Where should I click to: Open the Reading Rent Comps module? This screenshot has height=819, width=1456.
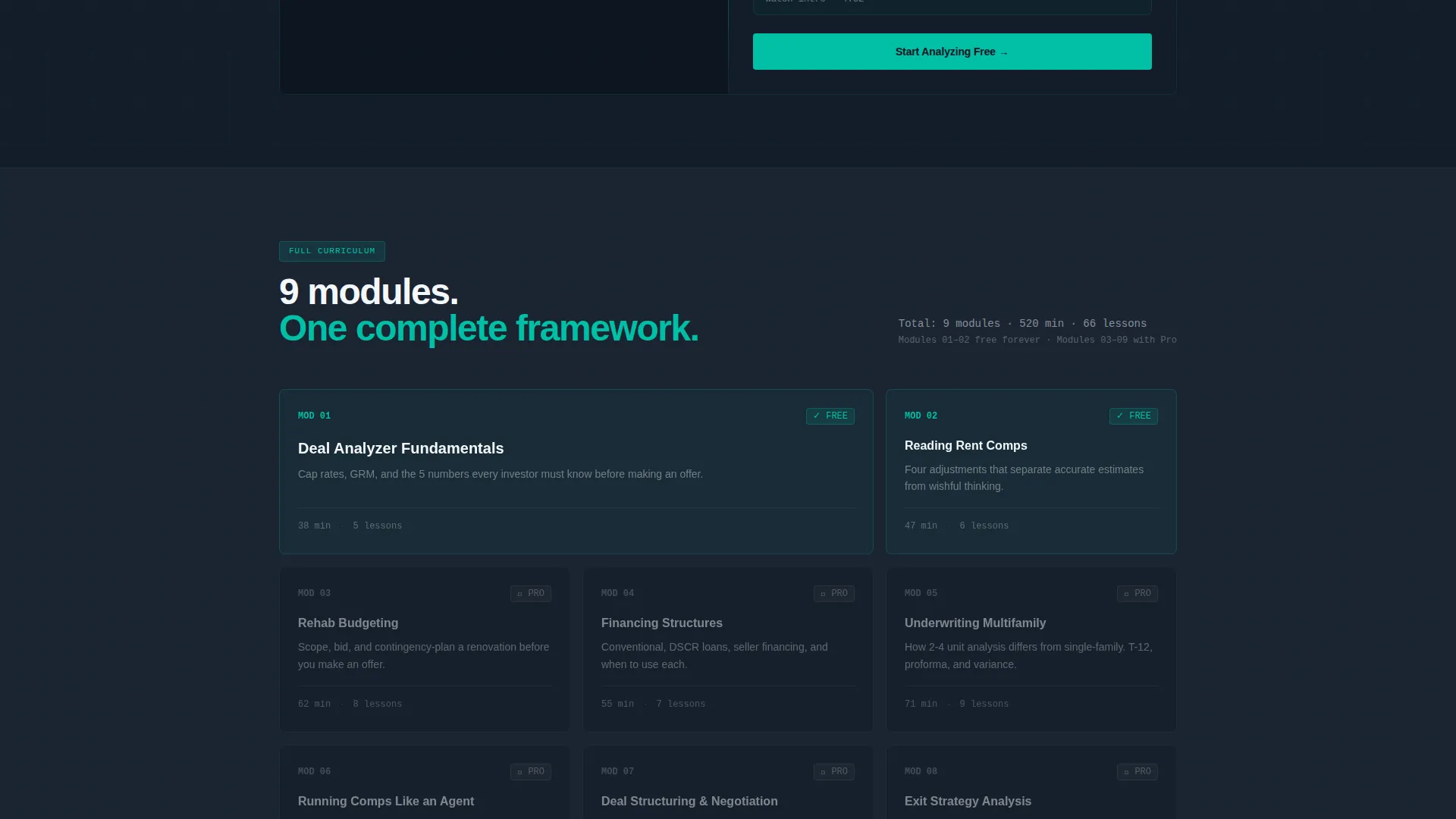tap(1031, 472)
